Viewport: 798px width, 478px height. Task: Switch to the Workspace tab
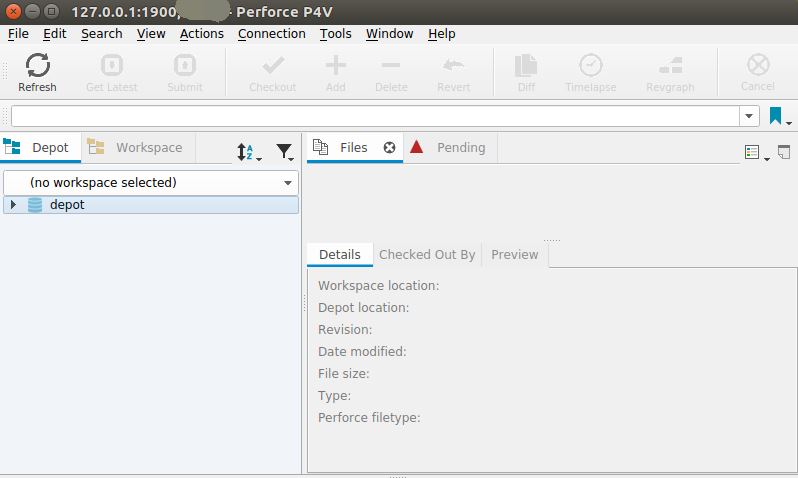[x=138, y=148]
